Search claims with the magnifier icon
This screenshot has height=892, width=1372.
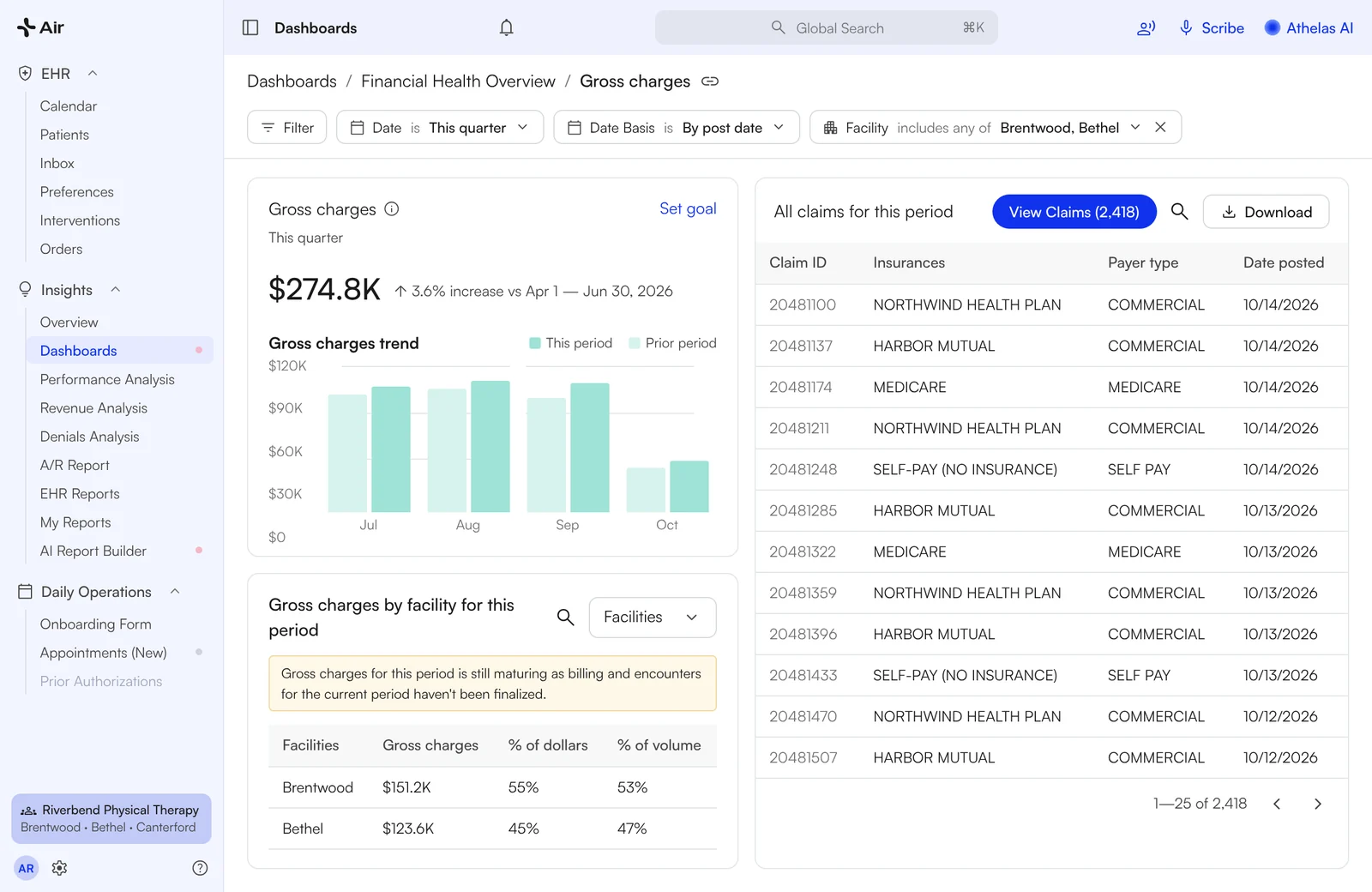1180,212
